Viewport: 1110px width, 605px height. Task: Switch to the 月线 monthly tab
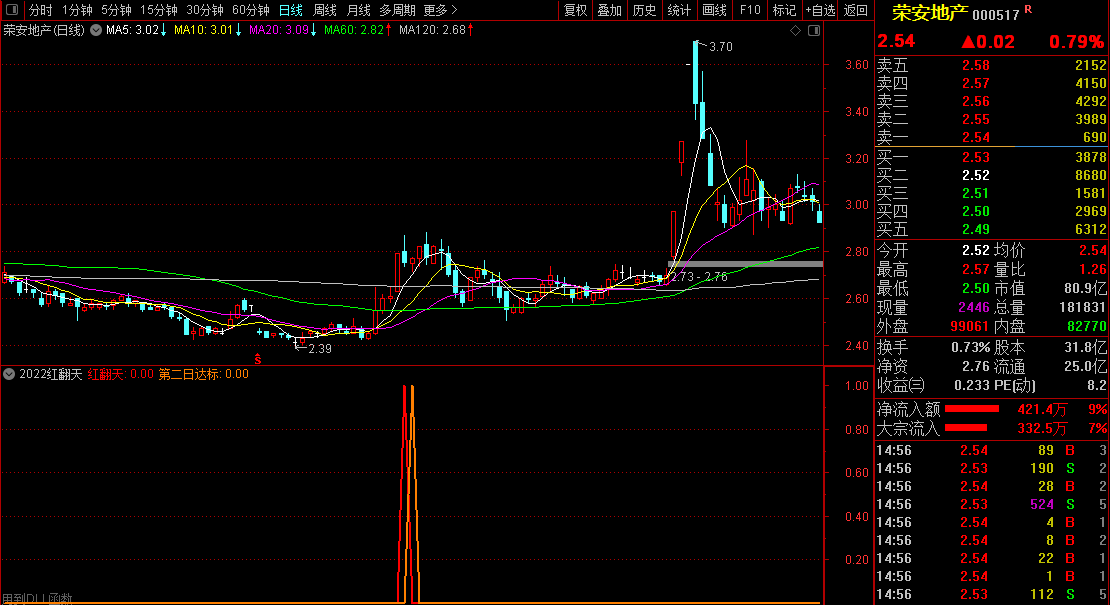click(358, 10)
